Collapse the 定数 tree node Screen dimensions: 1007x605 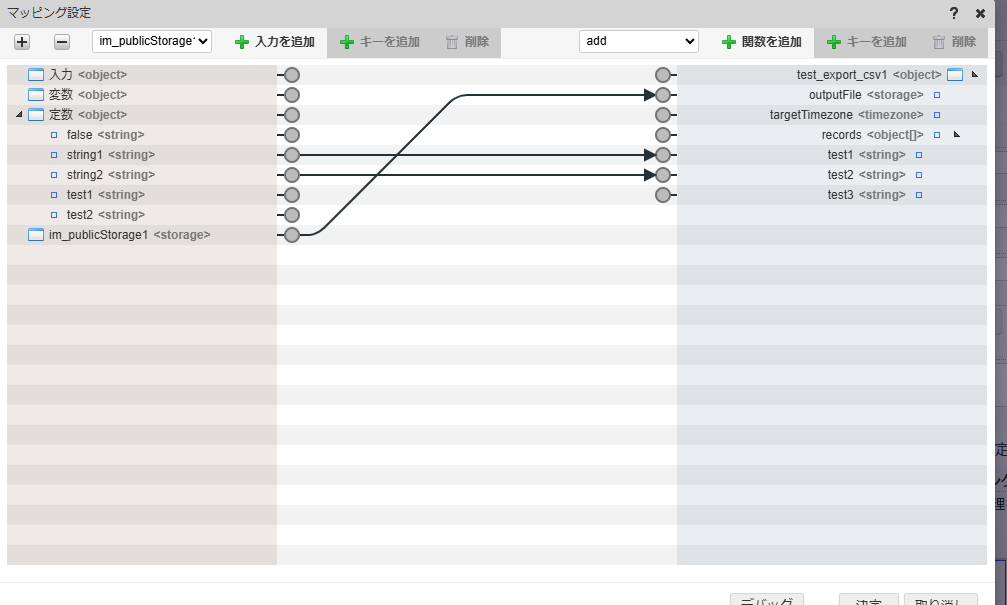pos(19,115)
